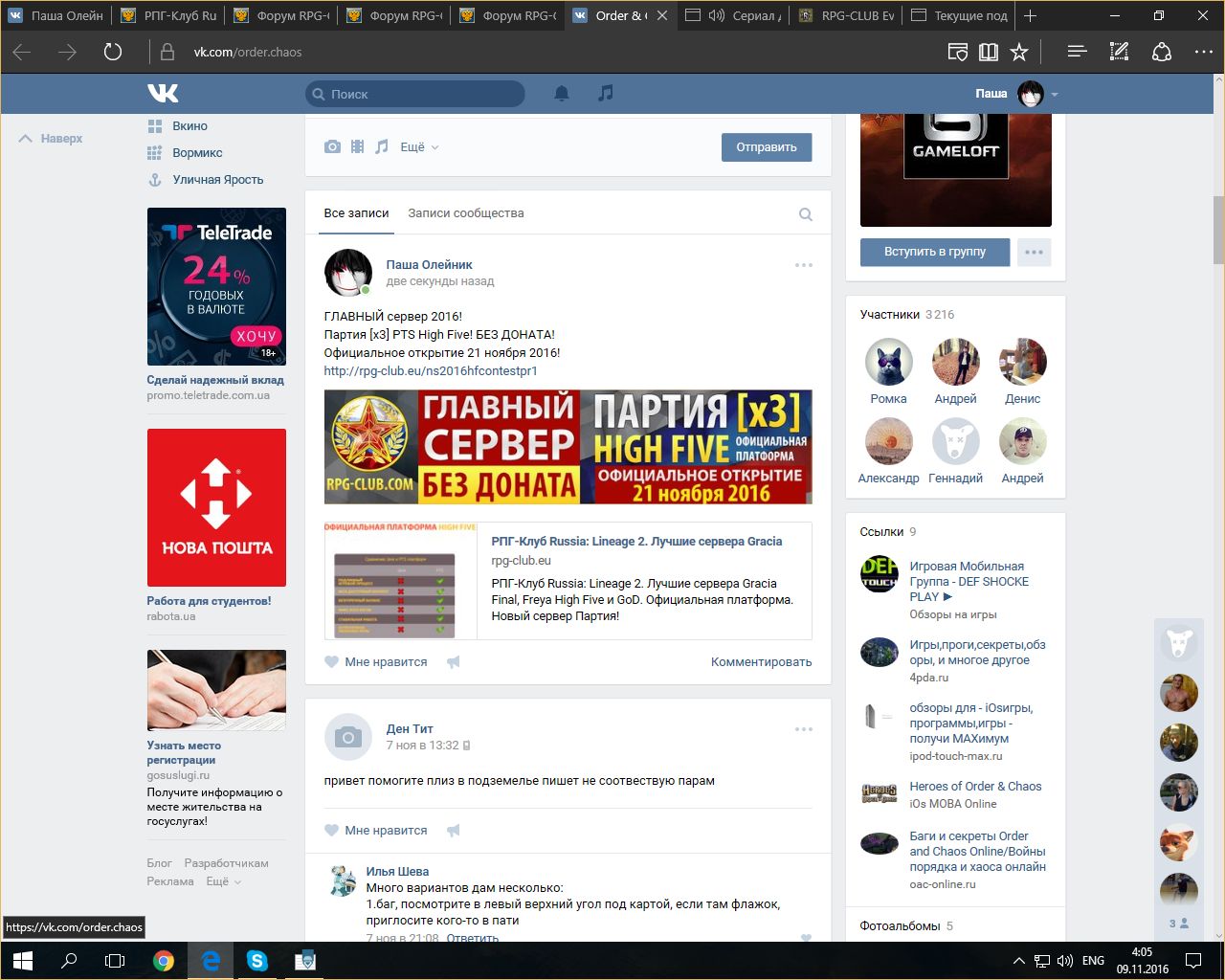Open the TeleTrade advertisement banner
This screenshot has width=1225, height=980.
[x=216, y=286]
